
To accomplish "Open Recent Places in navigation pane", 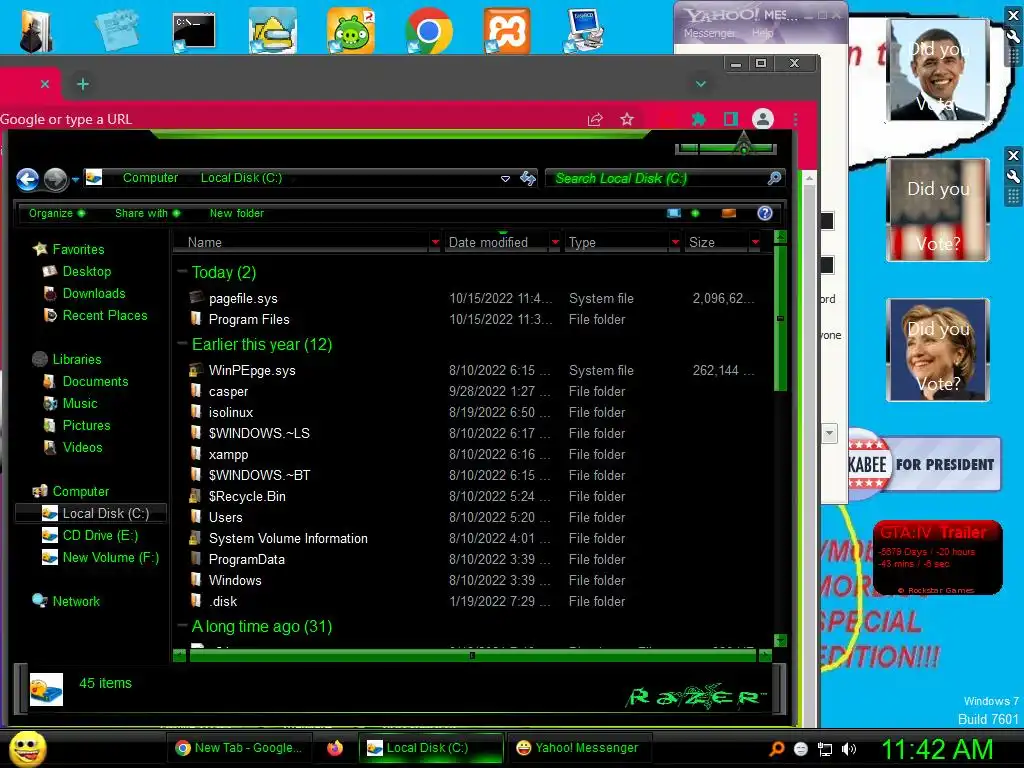I will tap(105, 315).
